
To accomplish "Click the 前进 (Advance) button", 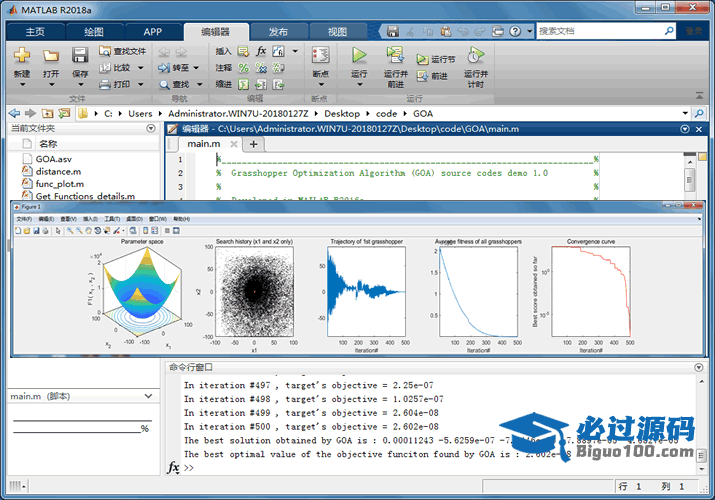I will coord(431,76).
